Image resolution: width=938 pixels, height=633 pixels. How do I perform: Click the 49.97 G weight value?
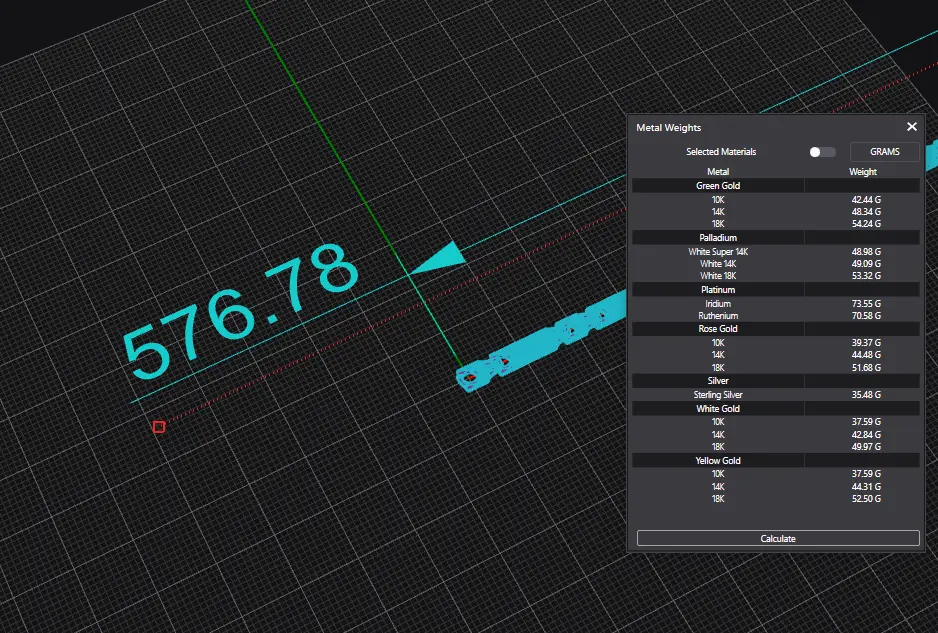click(866, 447)
